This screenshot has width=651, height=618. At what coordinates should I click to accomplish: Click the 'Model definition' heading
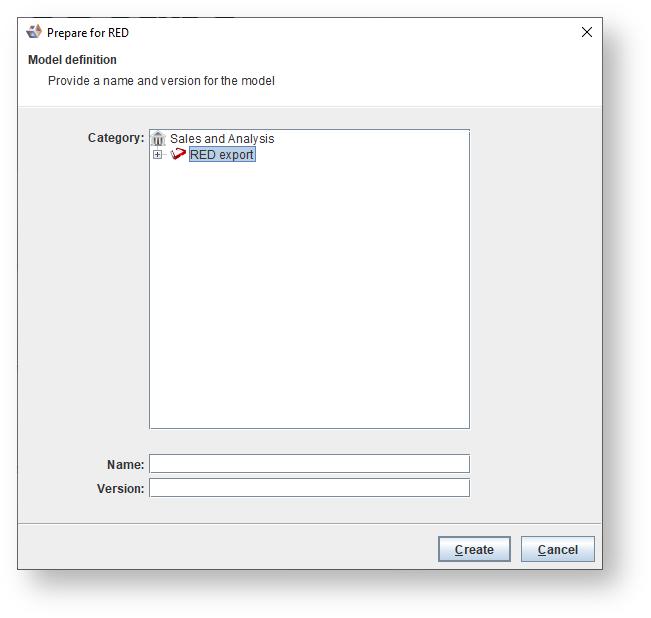pos(72,60)
